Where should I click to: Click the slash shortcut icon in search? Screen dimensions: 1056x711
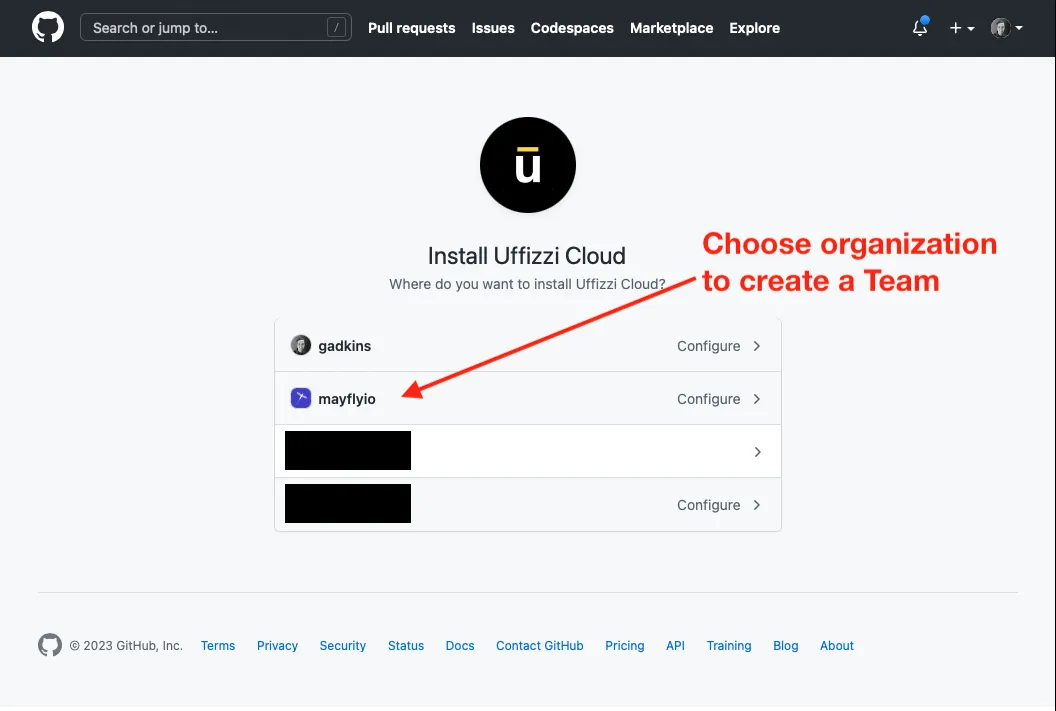pos(336,28)
